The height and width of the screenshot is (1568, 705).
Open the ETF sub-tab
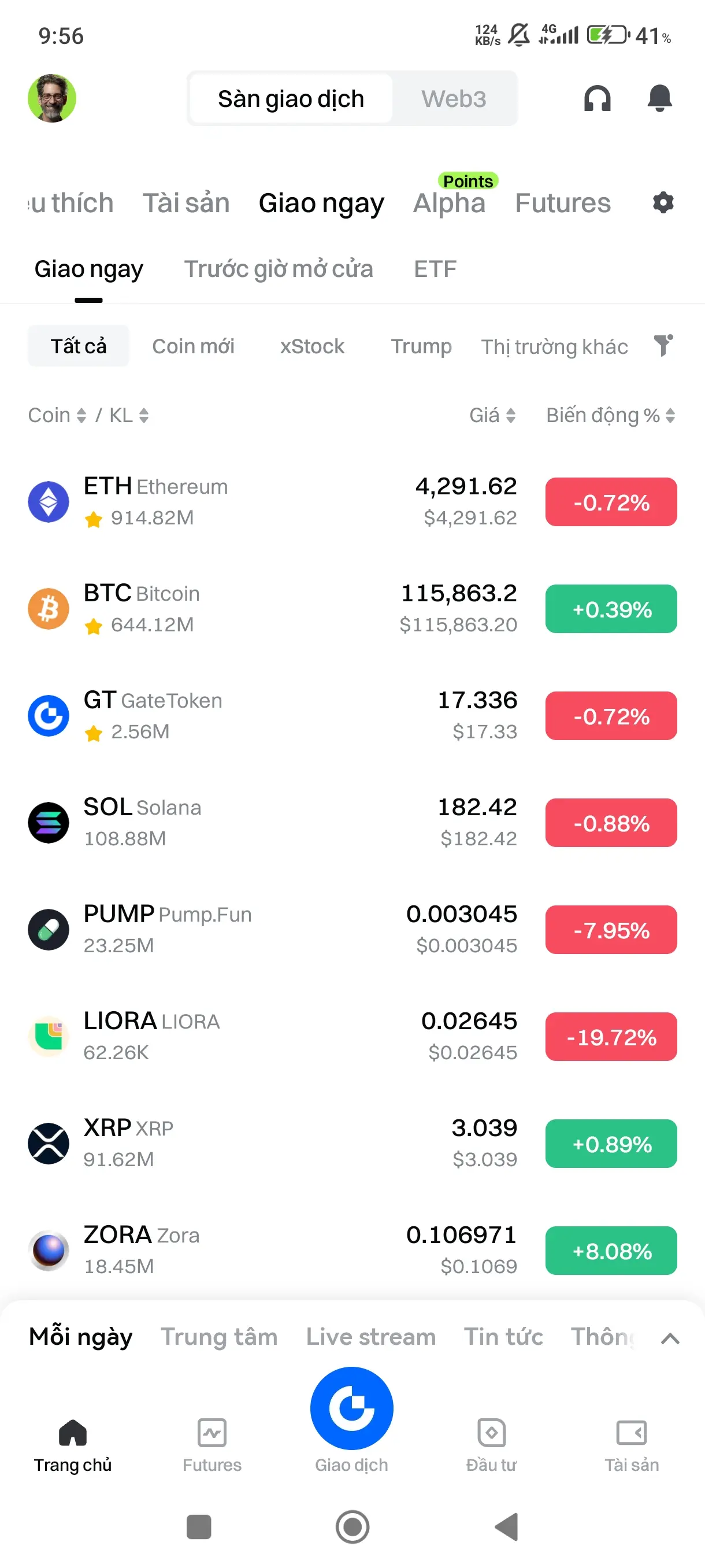pos(435,269)
